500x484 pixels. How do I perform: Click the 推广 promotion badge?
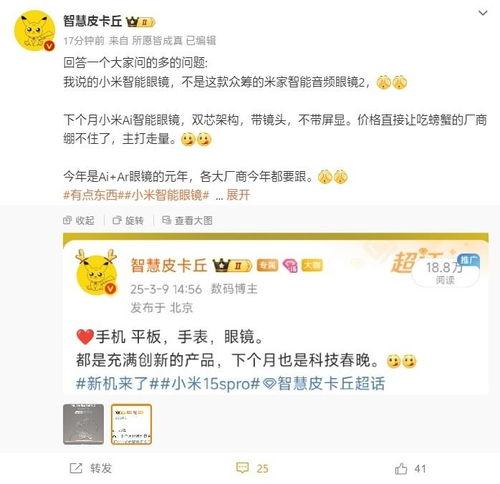[x=469, y=259]
